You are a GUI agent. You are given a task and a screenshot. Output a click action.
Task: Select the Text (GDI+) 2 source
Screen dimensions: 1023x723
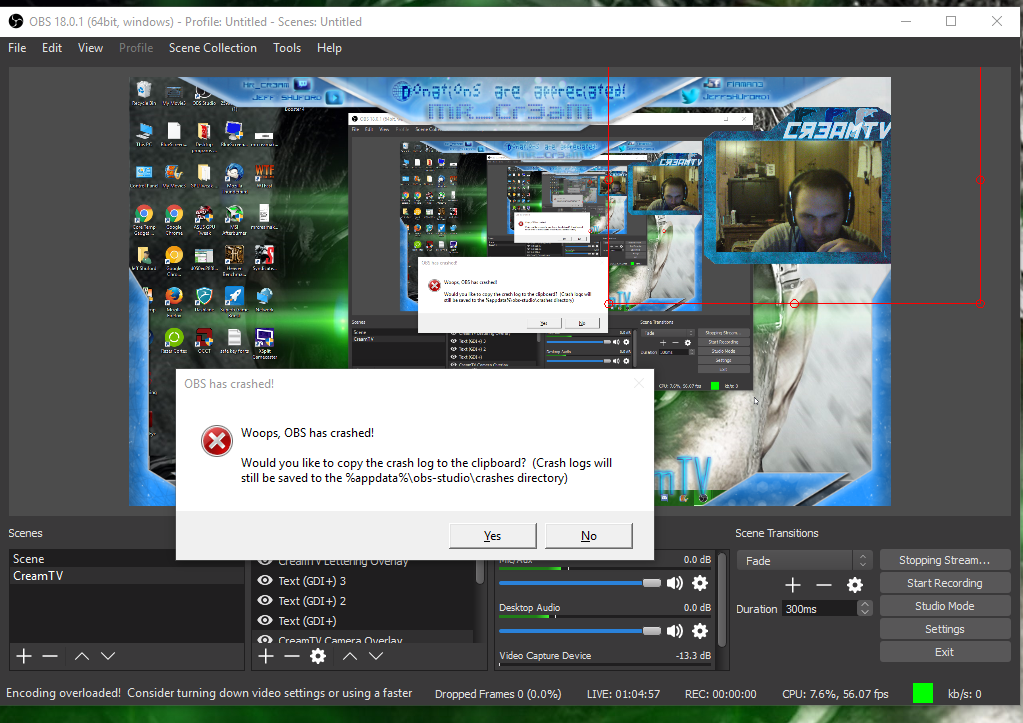click(312, 600)
